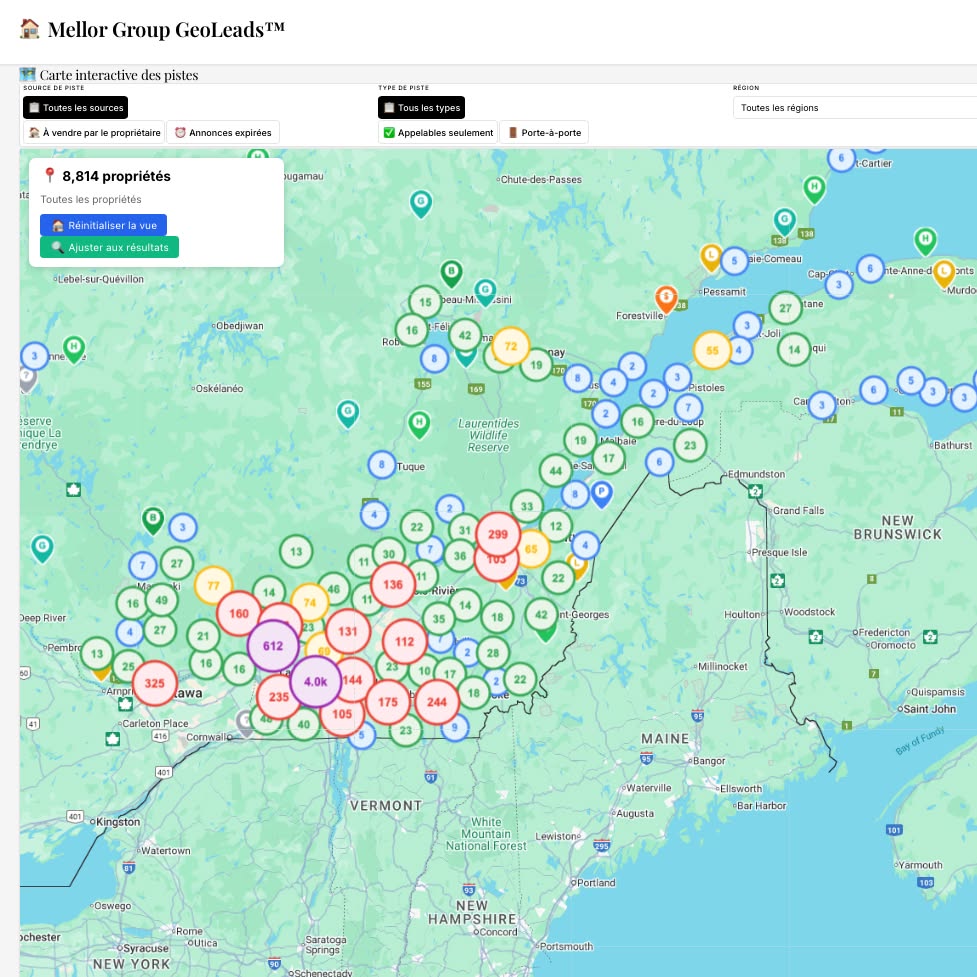
Task: Click the red 131 cluster marker
Action: (x=348, y=631)
